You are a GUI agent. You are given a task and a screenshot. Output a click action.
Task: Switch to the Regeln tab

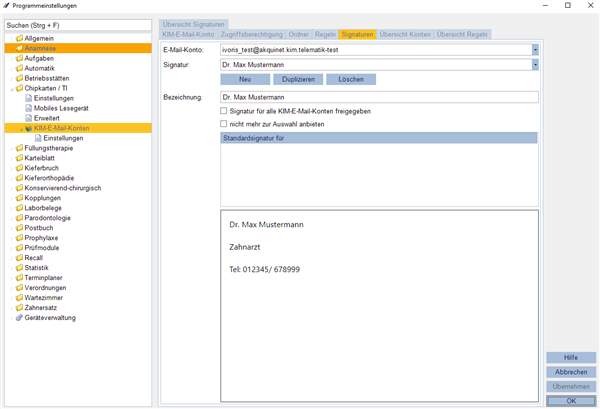[325, 34]
